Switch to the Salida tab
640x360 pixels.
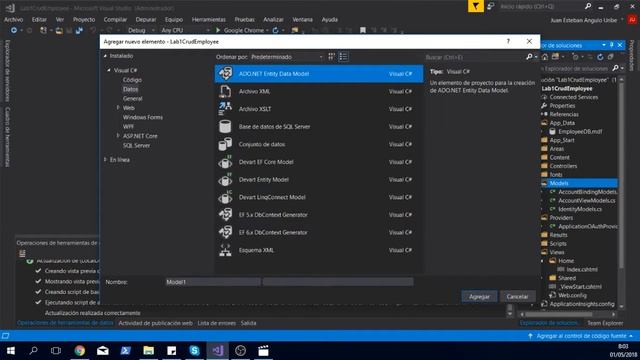pyautogui.click(x=248, y=323)
